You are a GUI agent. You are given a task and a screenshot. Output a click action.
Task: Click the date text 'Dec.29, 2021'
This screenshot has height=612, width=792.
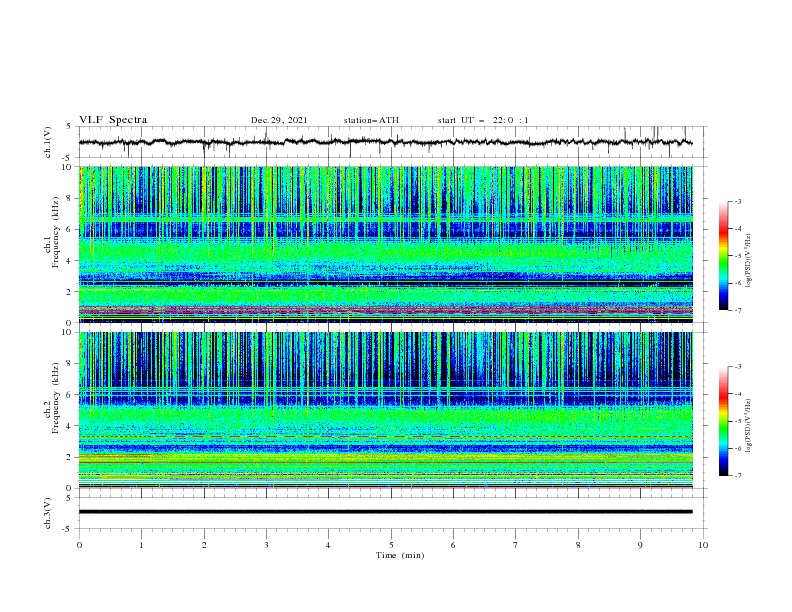[279, 120]
